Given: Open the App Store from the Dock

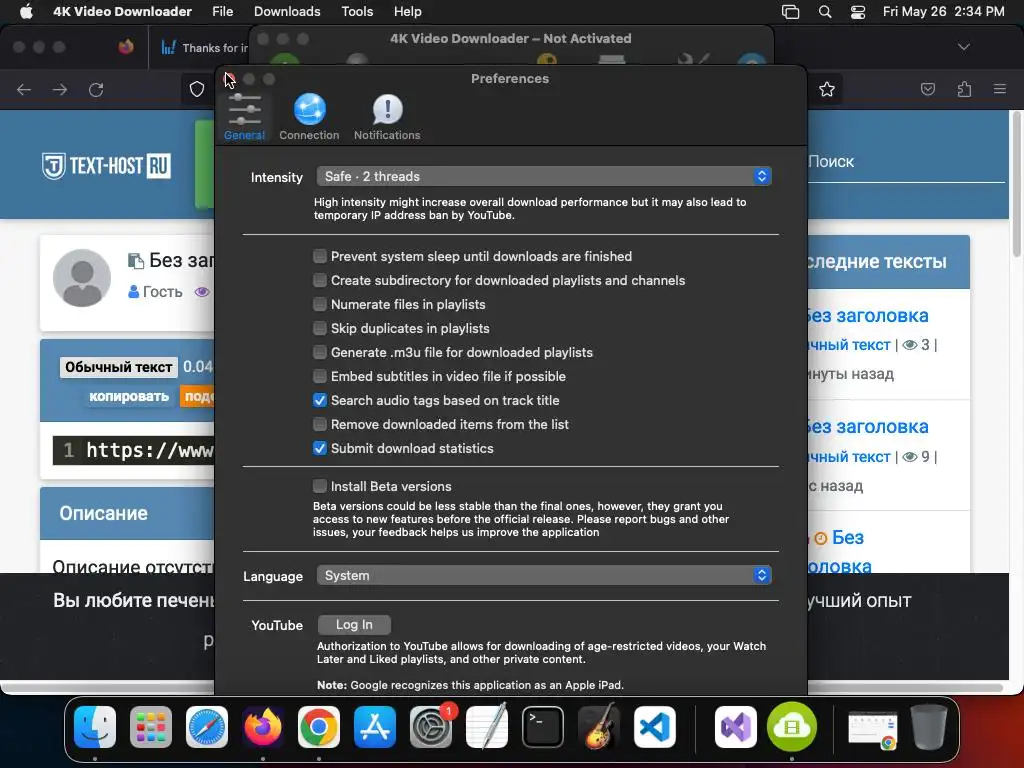Looking at the screenshot, I should 374,727.
